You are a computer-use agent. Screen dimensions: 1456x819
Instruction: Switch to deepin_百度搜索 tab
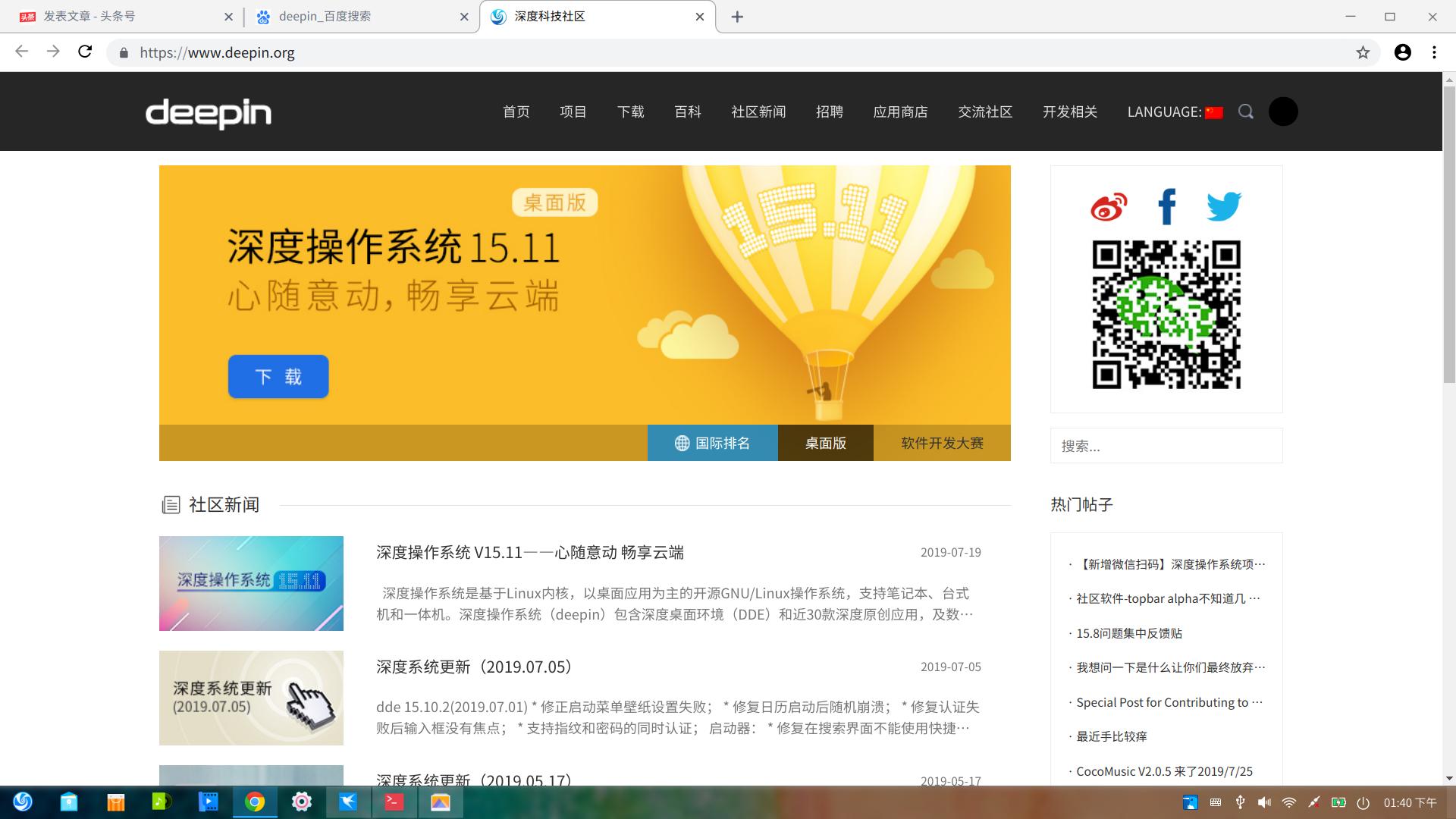pyautogui.click(x=356, y=17)
